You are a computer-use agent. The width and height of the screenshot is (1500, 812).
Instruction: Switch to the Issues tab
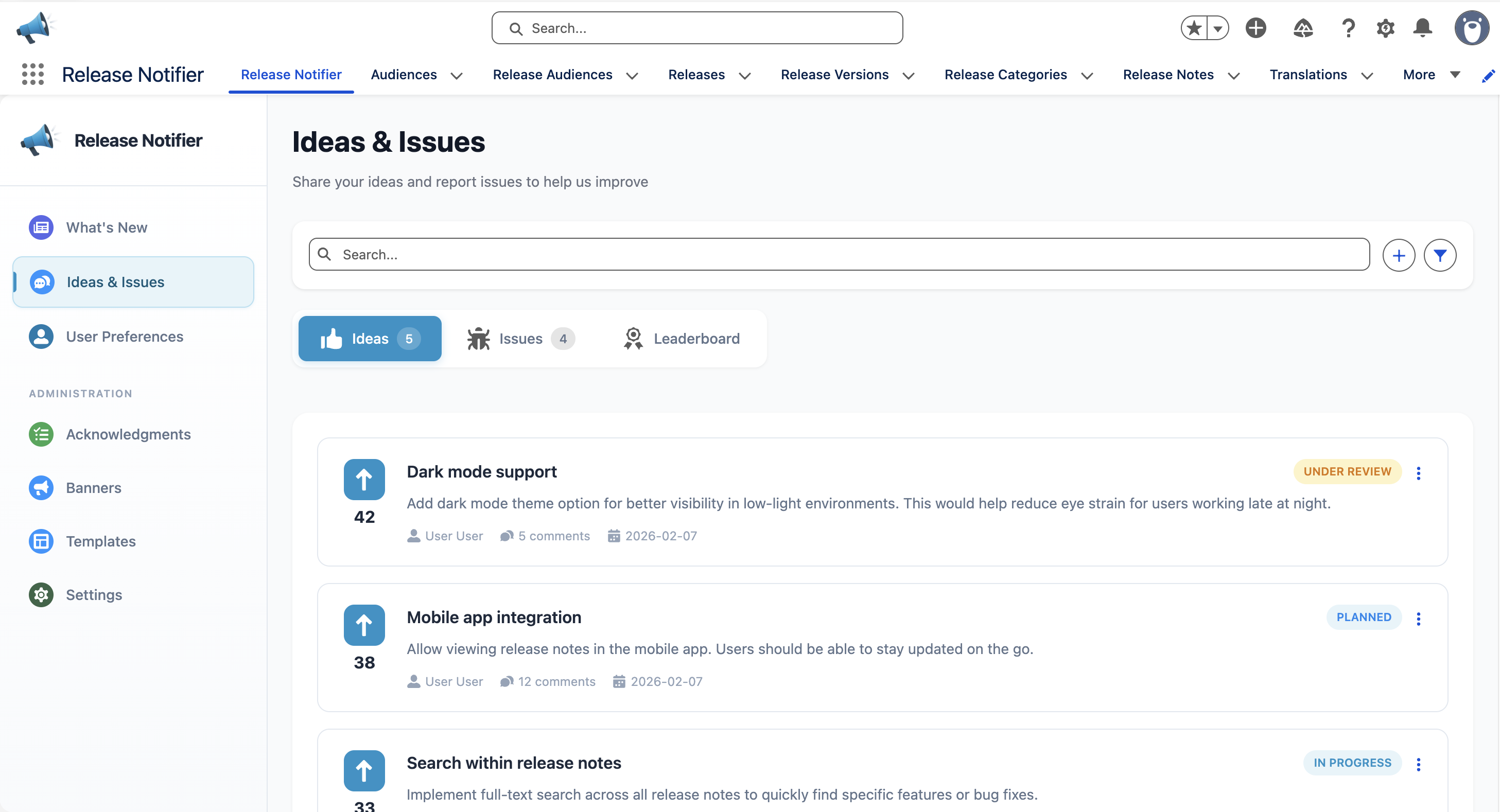pyautogui.click(x=519, y=338)
